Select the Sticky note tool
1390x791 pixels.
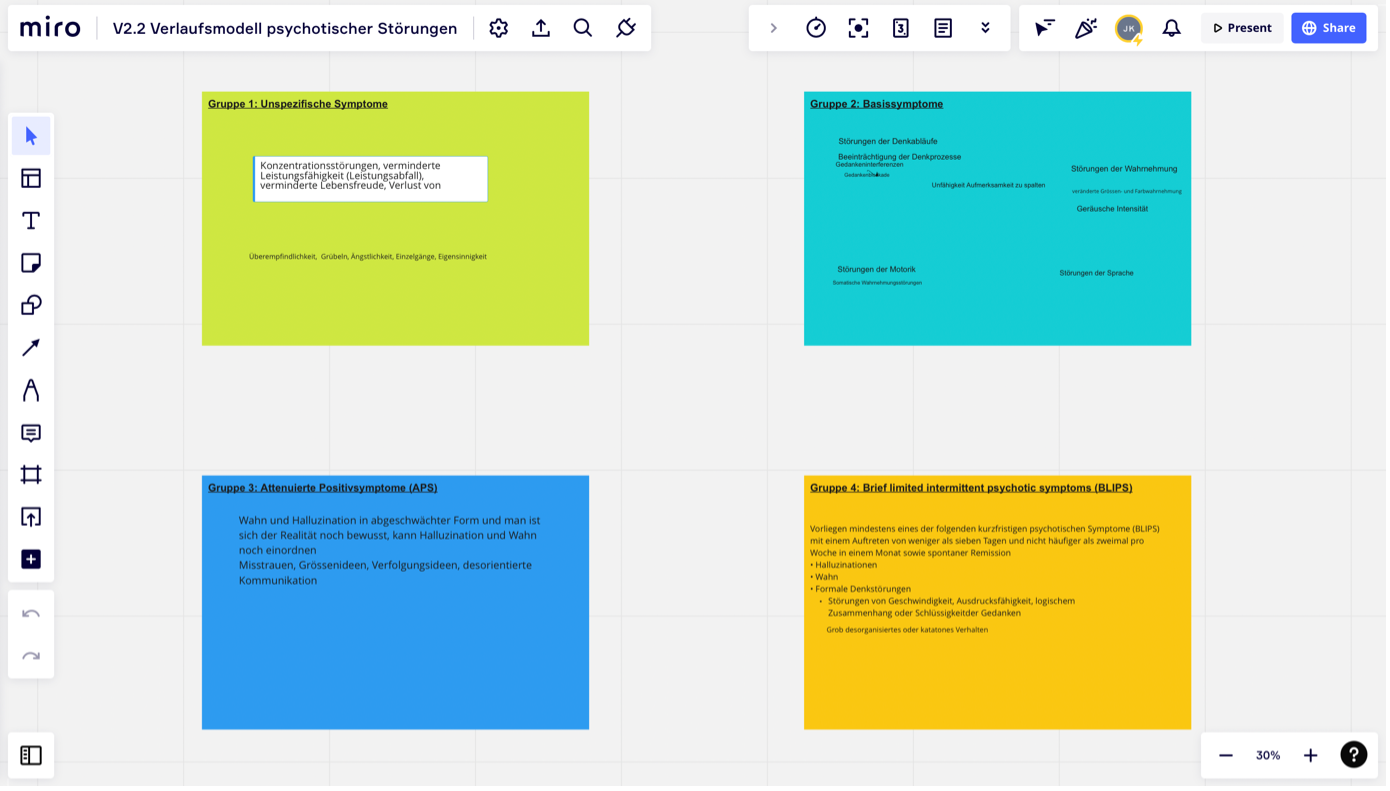pos(31,263)
